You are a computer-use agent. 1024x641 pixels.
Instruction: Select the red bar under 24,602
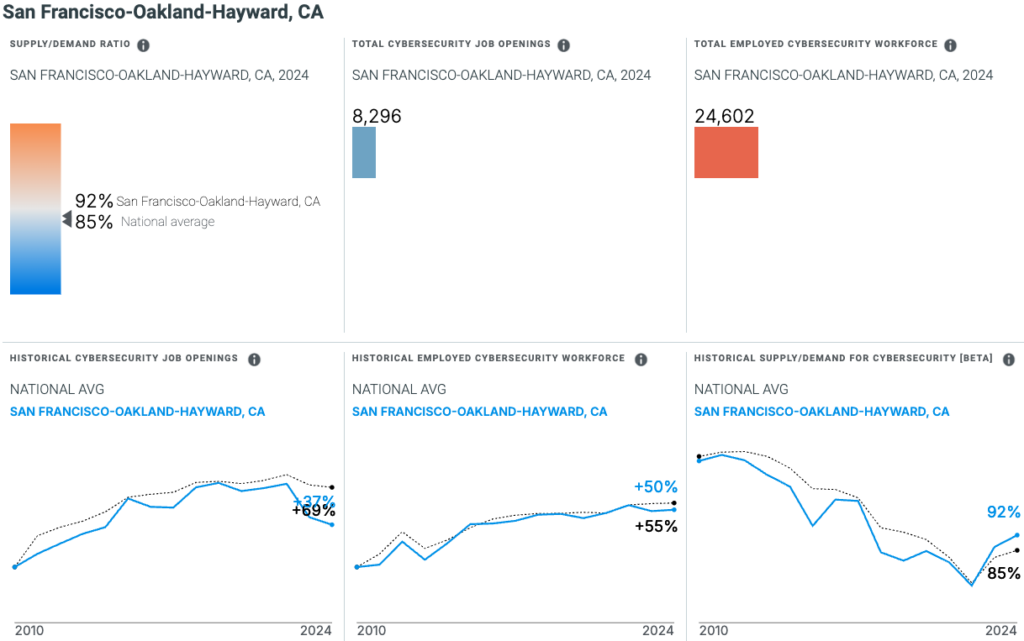(726, 152)
